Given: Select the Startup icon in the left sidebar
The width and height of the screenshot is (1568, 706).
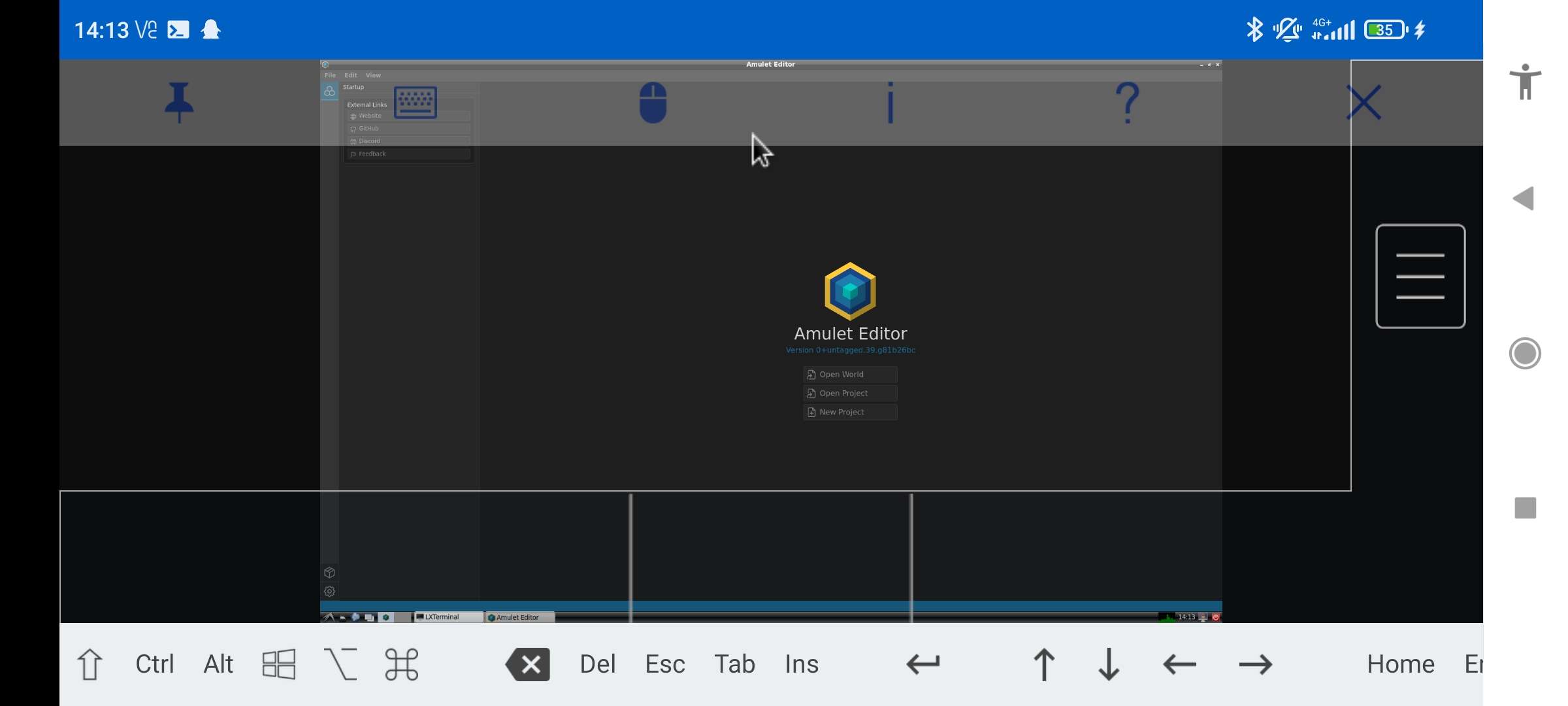Looking at the screenshot, I should (329, 92).
